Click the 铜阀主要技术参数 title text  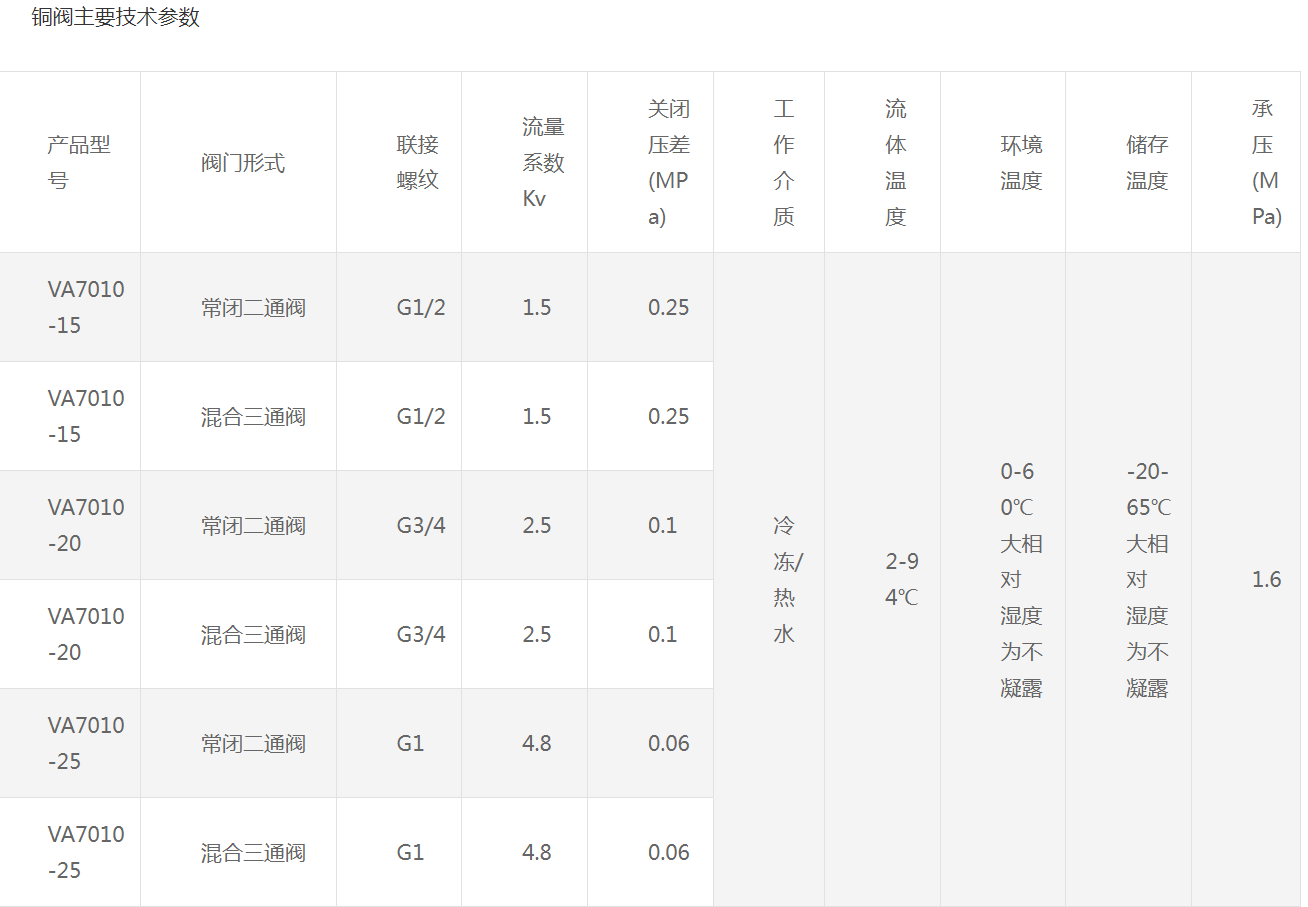point(116,18)
